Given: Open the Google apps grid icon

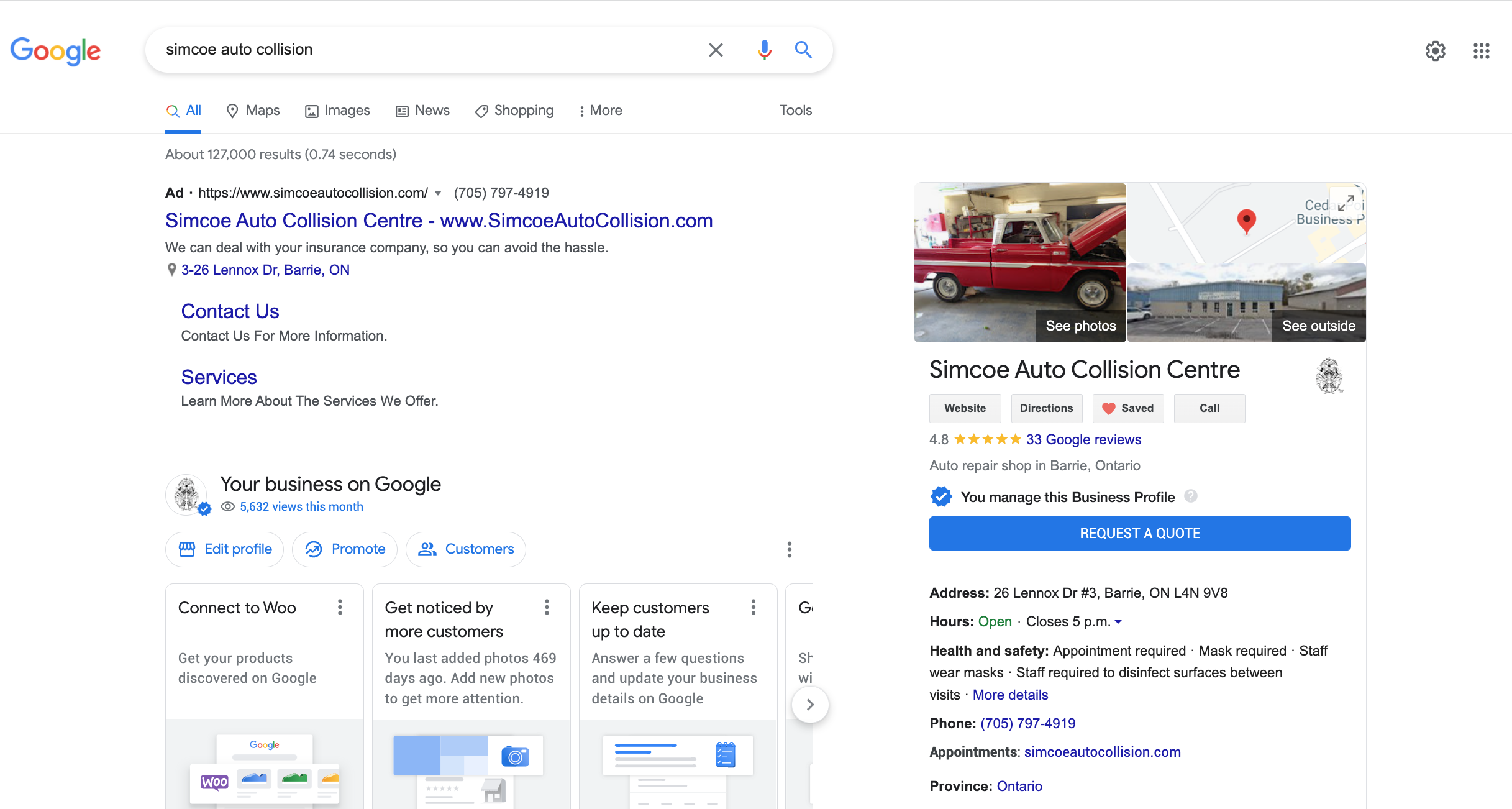Looking at the screenshot, I should 1481,51.
